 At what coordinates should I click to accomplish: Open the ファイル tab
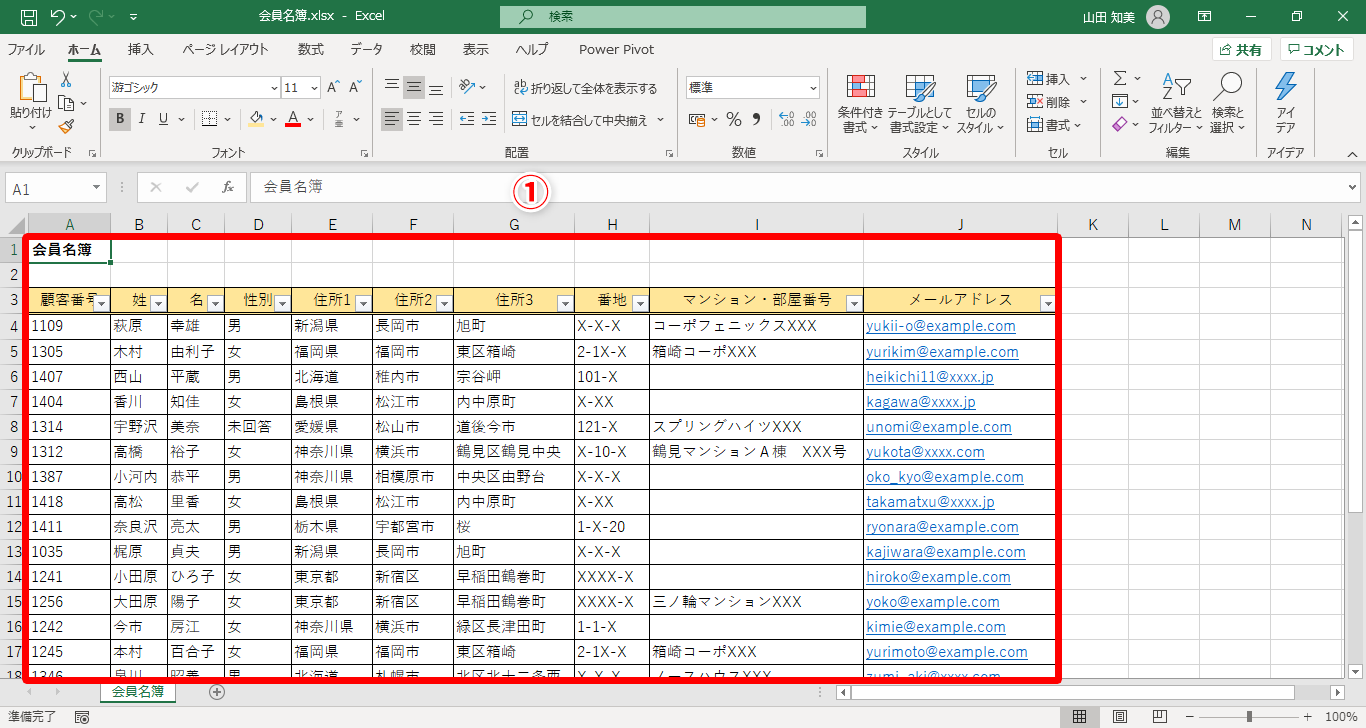coord(26,49)
